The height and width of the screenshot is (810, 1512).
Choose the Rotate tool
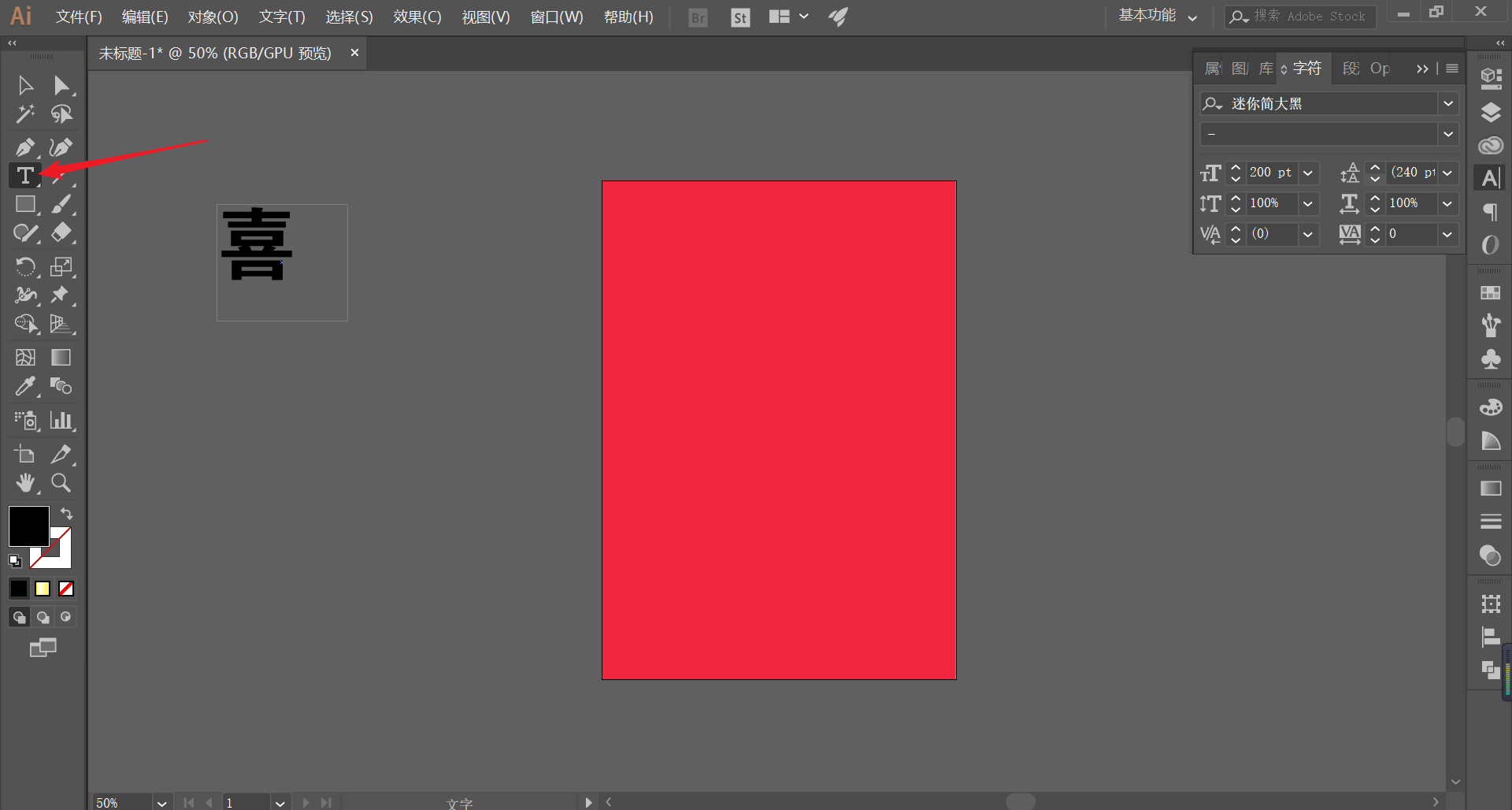(x=25, y=266)
